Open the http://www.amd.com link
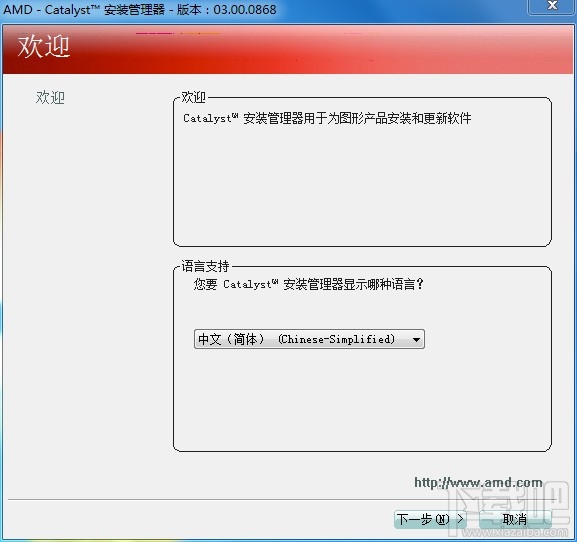Screen dimensions: 577x542 point(478,482)
